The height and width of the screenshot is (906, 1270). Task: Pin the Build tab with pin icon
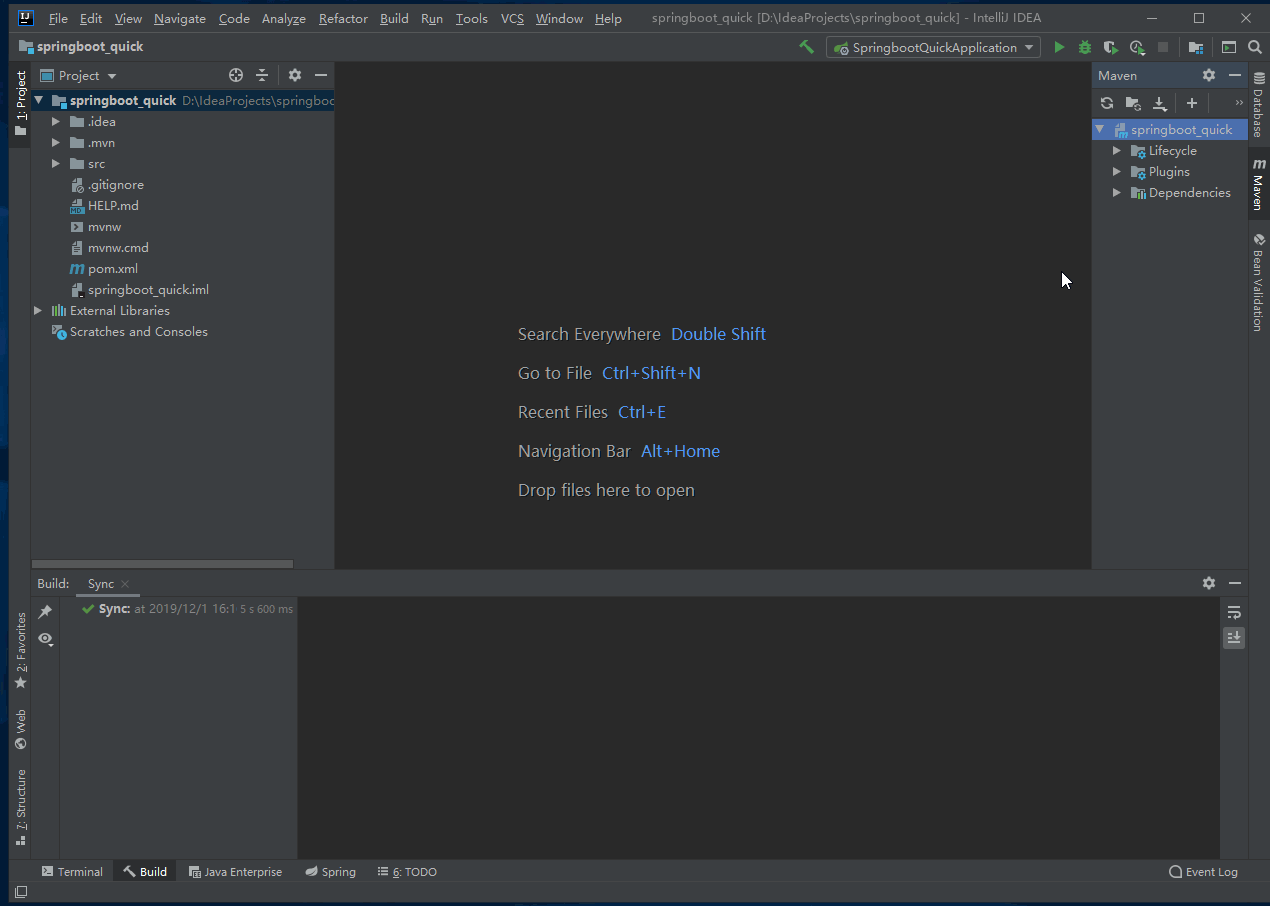[45, 611]
